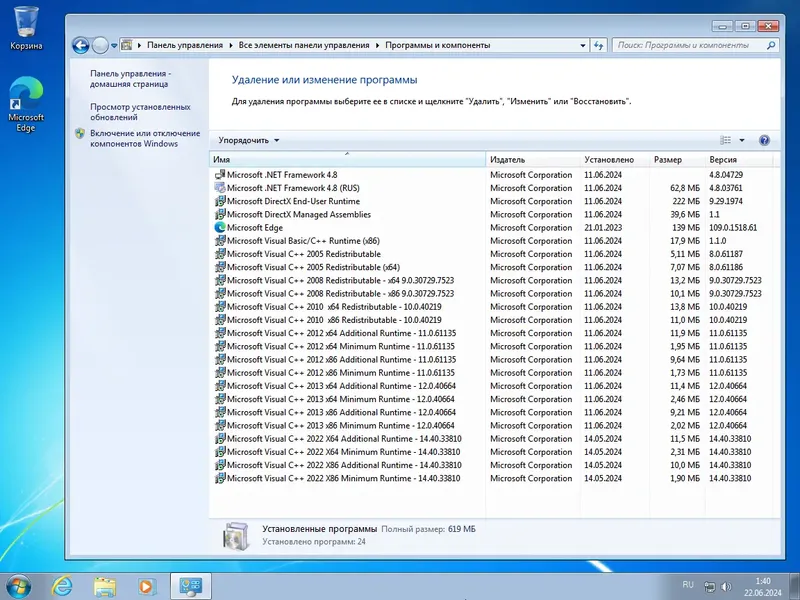Open Windows Explorer folder in taskbar
The width and height of the screenshot is (800, 600).
pos(105,587)
